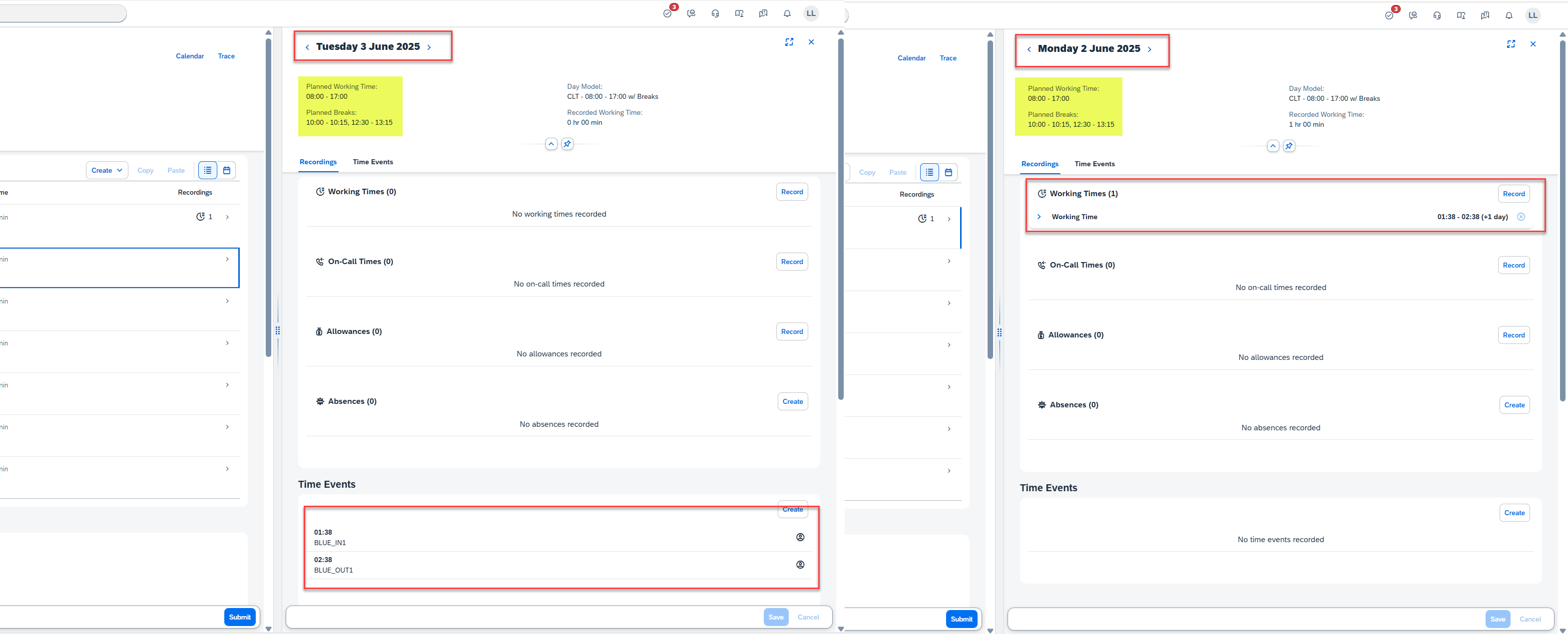Go to next day after Tuesday 3 June

pos(429,47)
